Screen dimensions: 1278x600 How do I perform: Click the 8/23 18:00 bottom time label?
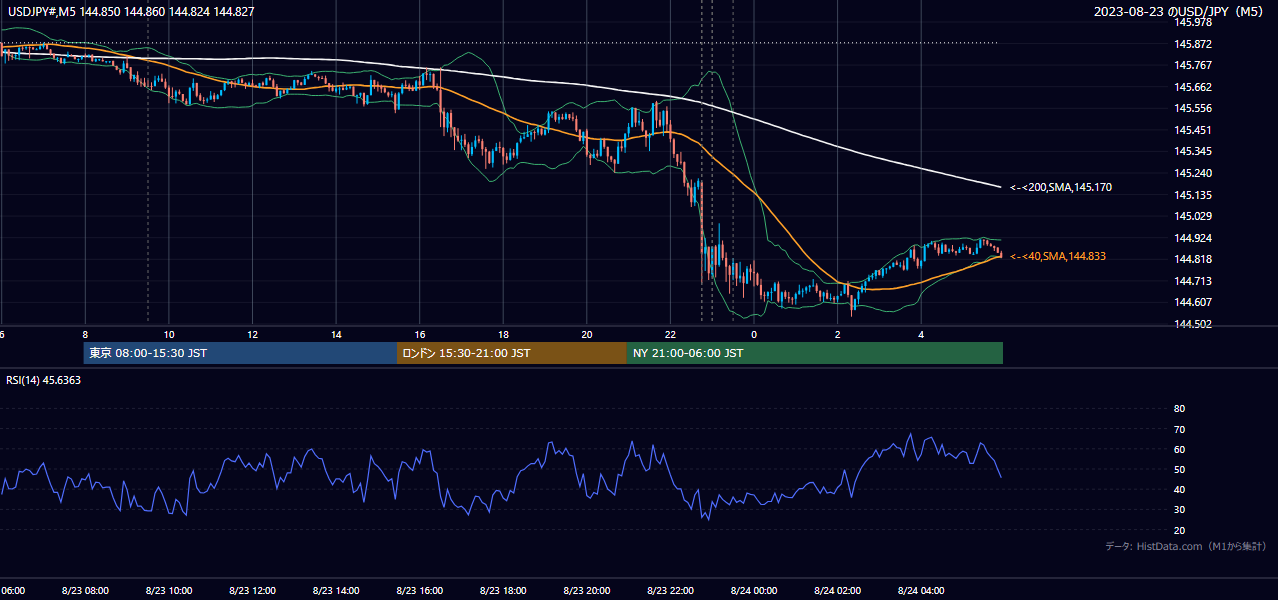click(x=503, y=590)
